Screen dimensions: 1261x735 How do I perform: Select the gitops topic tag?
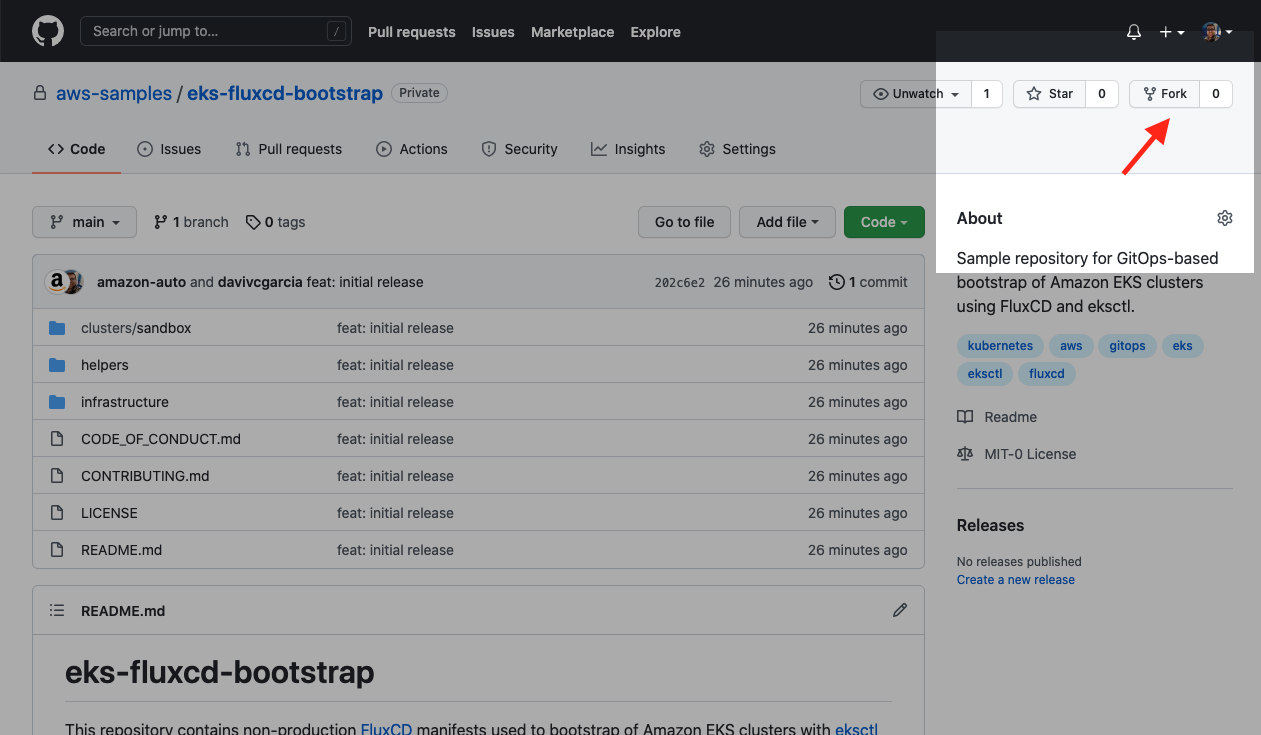click(x=1127, y=346)
